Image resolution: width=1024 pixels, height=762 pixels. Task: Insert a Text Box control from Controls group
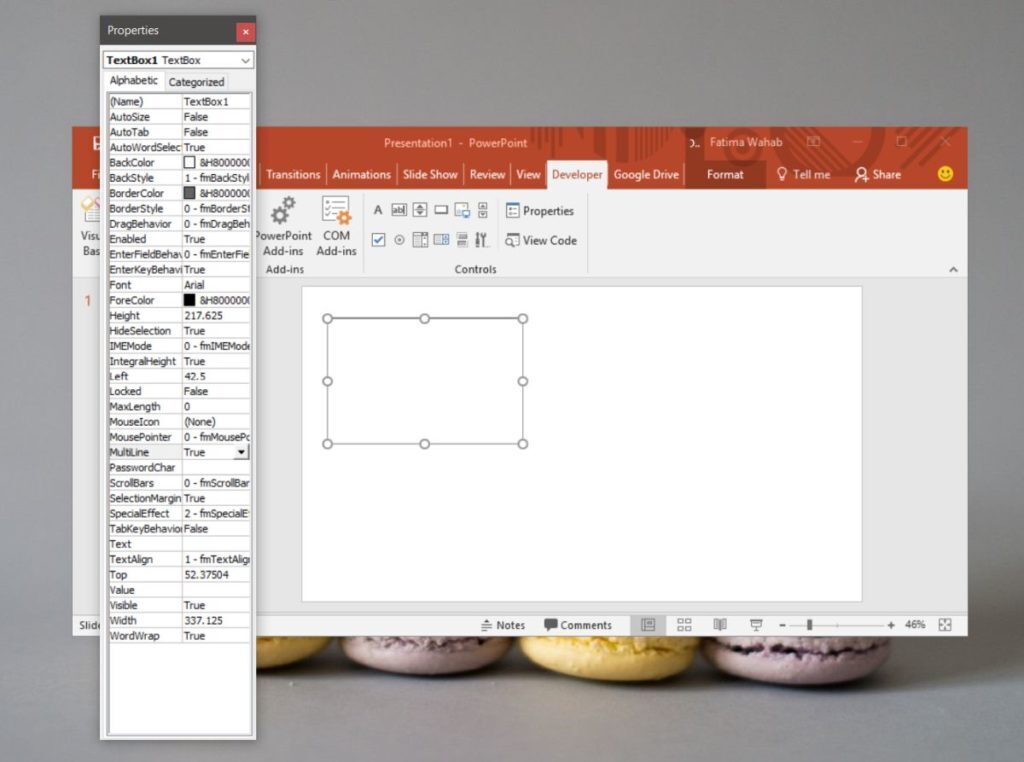pyautogui.click(x=400, y=210)
